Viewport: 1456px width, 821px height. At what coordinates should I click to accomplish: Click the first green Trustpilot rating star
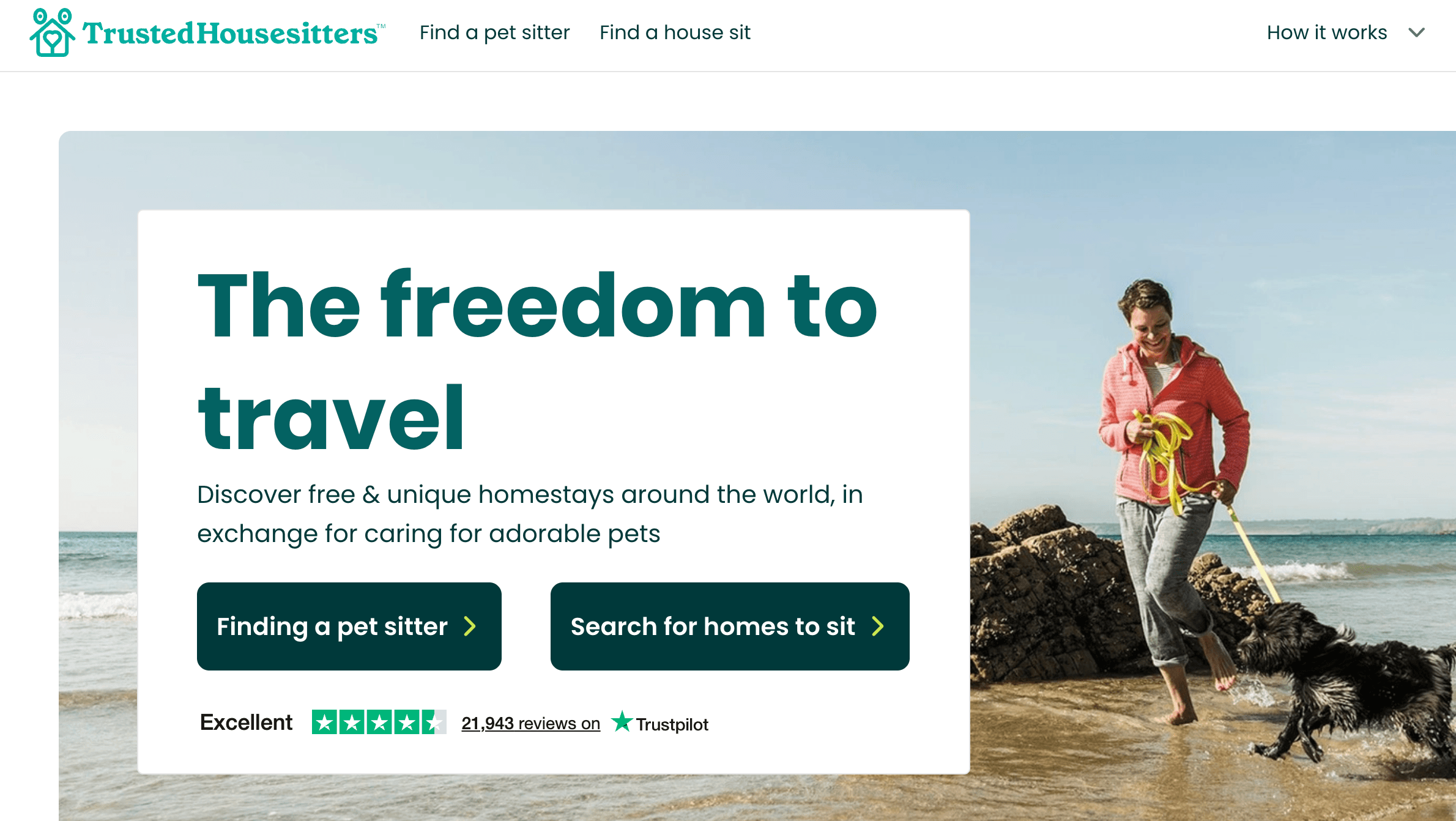[324, 723]
